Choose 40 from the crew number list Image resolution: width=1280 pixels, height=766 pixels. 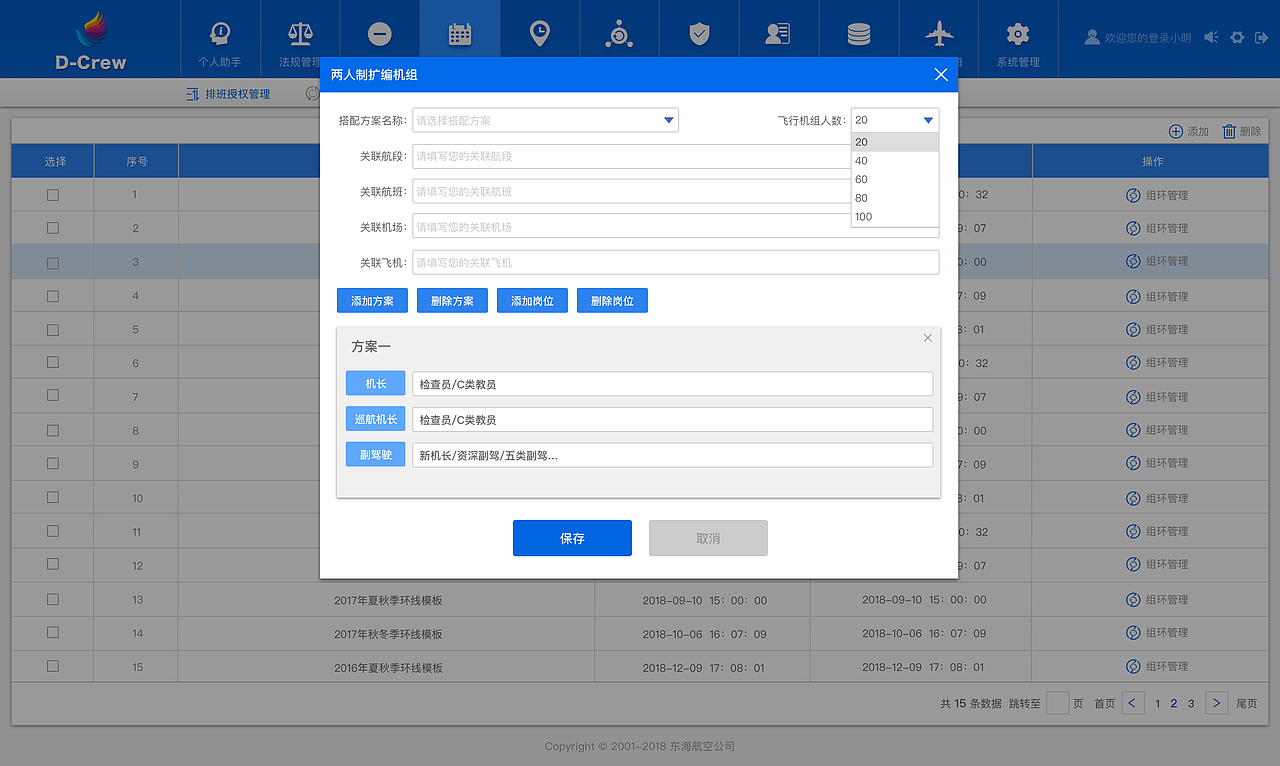pos(895,161)
